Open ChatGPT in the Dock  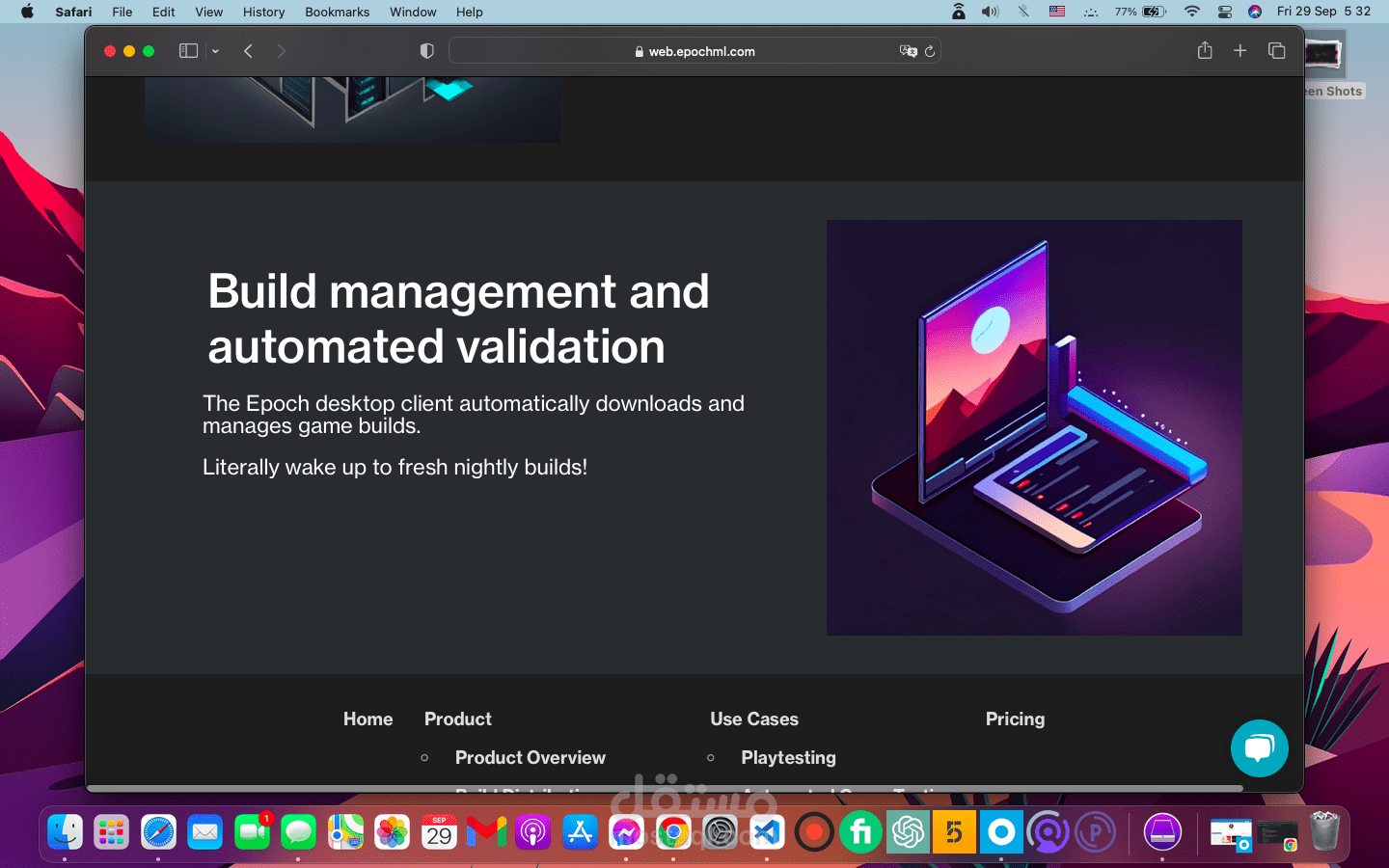click(x=908, y=831)
